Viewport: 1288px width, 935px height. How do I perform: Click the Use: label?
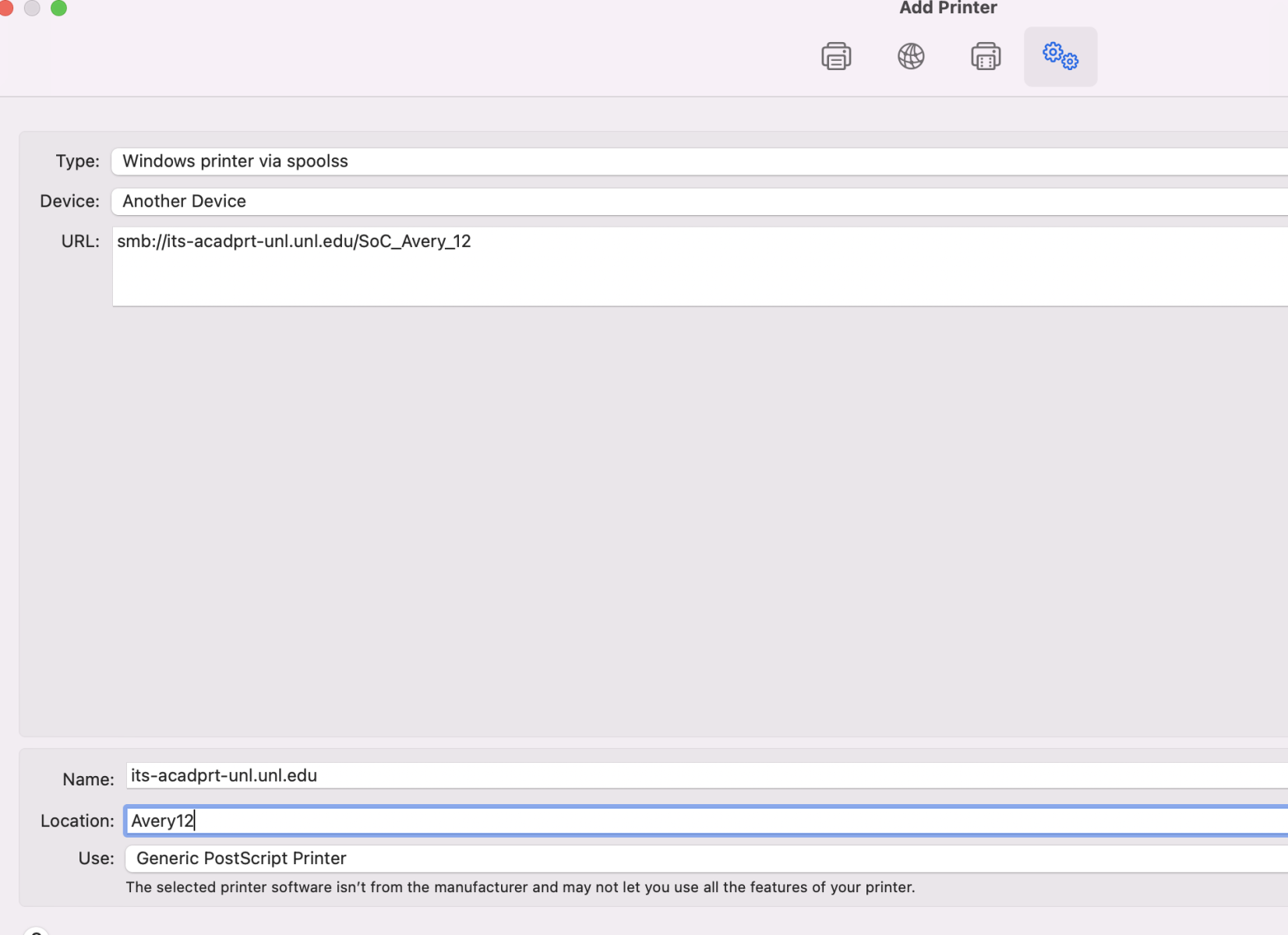pyautogui.click(x=96, y=859)
